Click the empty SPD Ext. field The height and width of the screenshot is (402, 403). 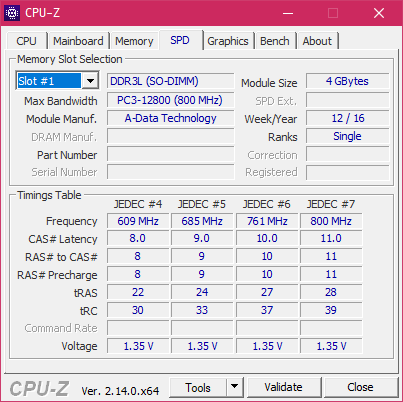tap(347, 100)
